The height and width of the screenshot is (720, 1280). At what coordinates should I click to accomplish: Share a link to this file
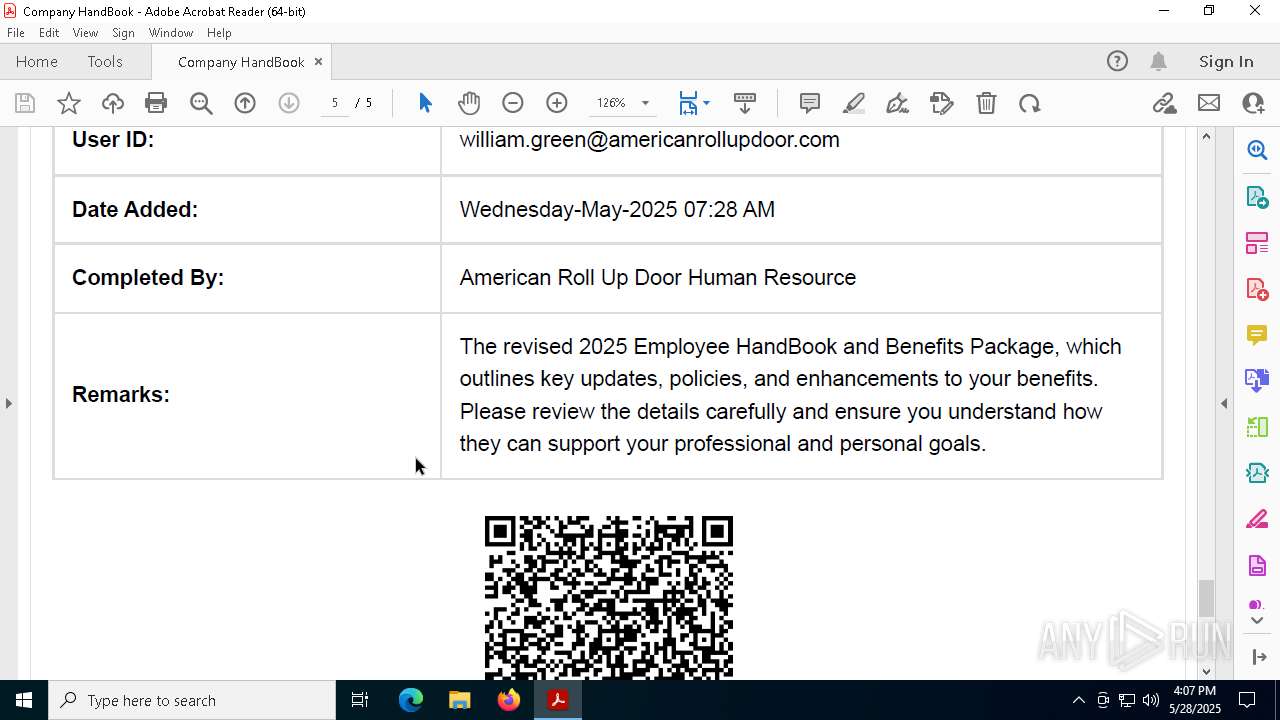click(1165, 103)
